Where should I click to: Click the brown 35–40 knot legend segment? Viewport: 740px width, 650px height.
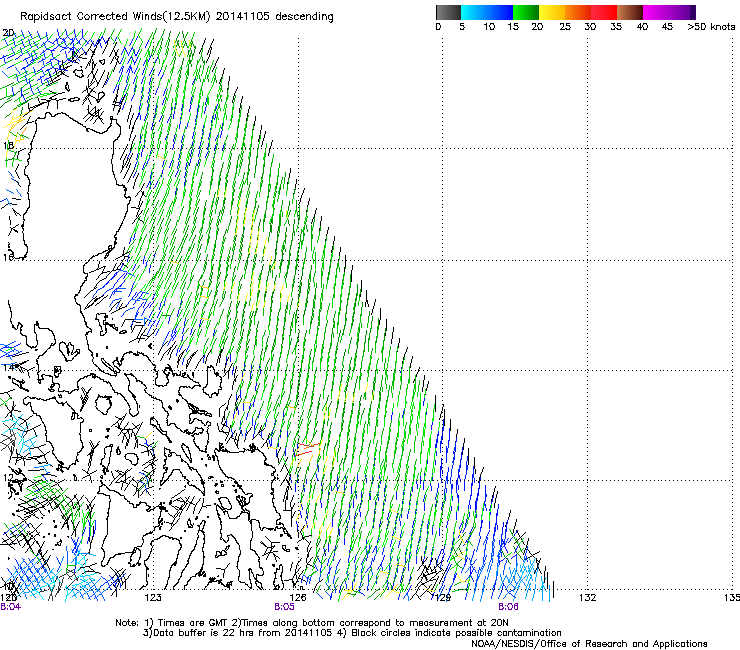630,12
